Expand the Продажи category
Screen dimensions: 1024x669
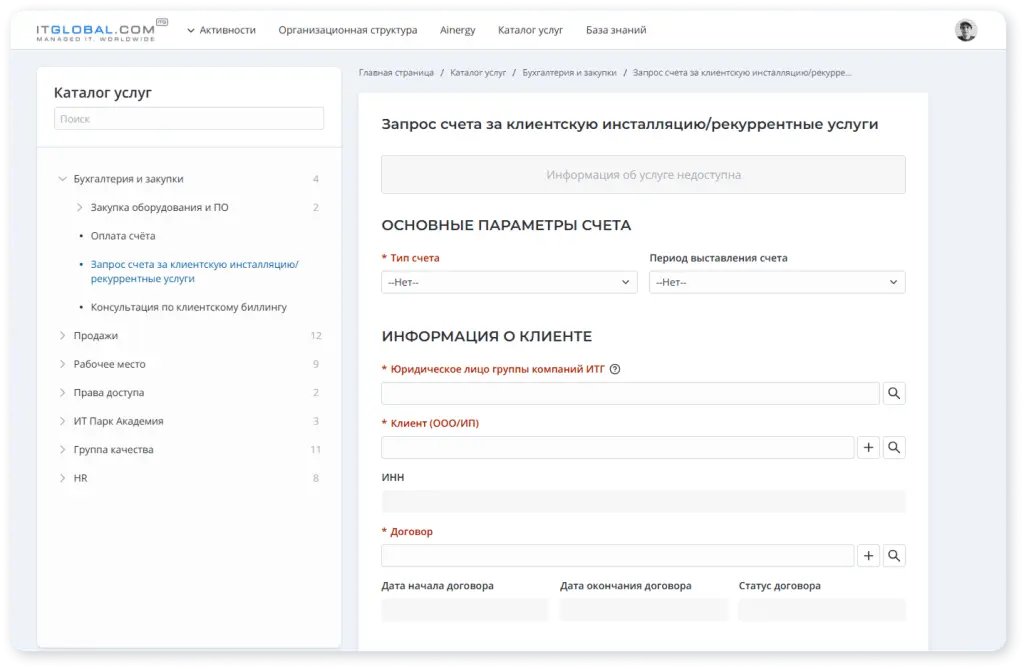[63, 336]
